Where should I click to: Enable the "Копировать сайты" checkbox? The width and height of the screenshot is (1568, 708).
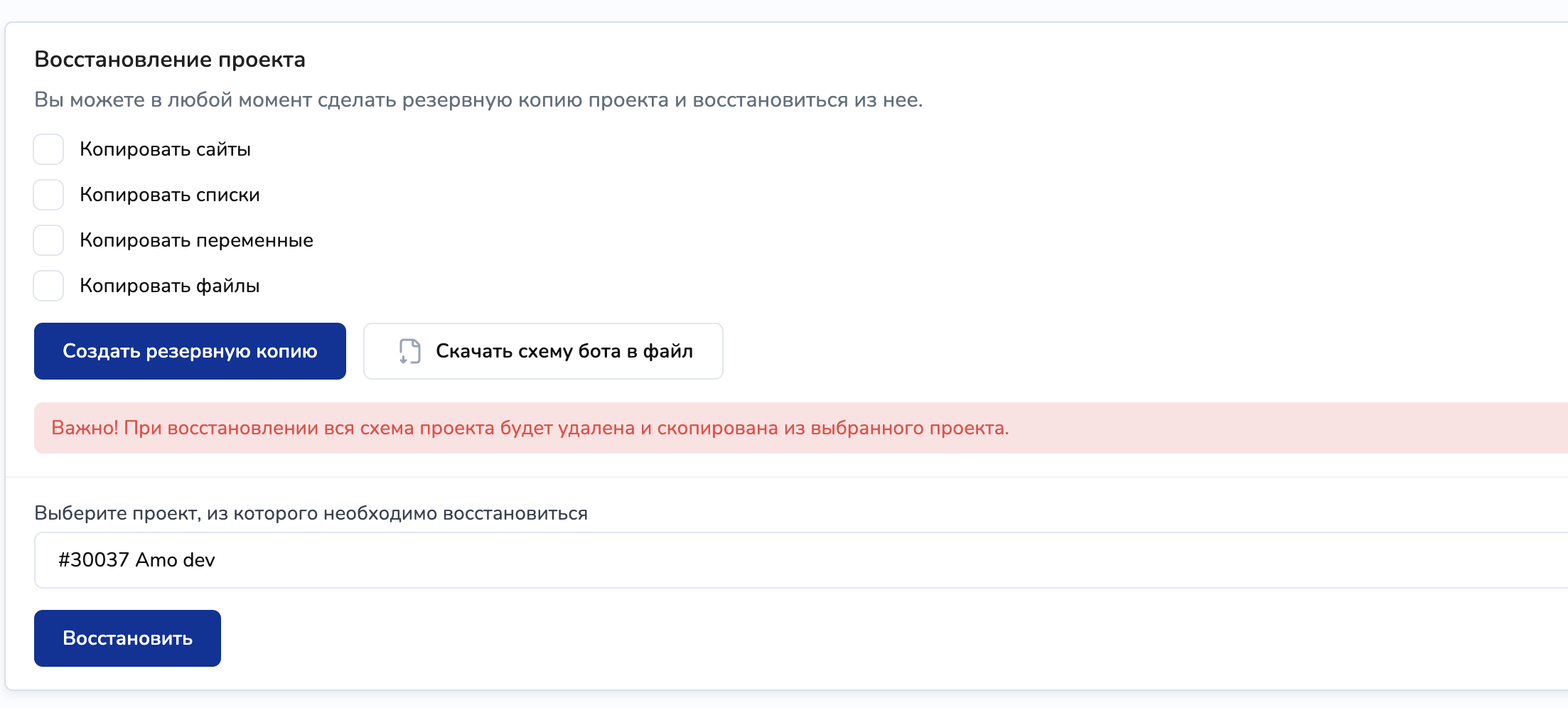click(48, 149)
